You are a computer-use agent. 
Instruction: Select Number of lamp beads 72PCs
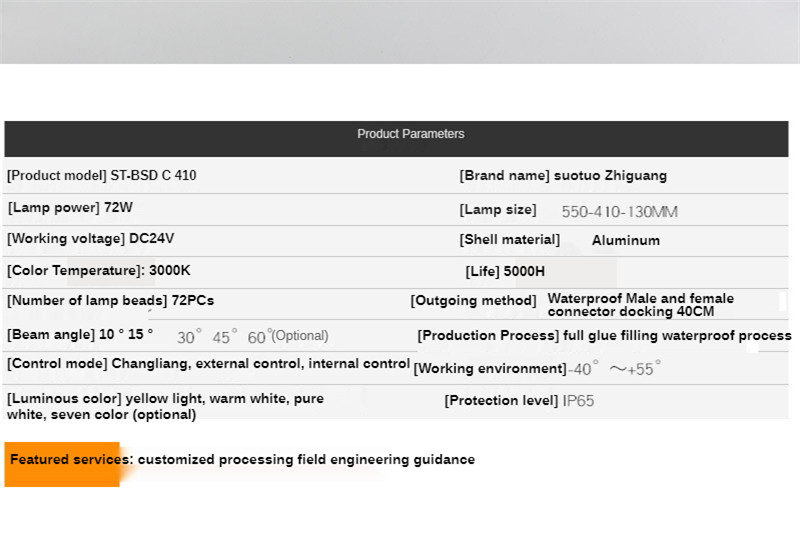[110, 300]
